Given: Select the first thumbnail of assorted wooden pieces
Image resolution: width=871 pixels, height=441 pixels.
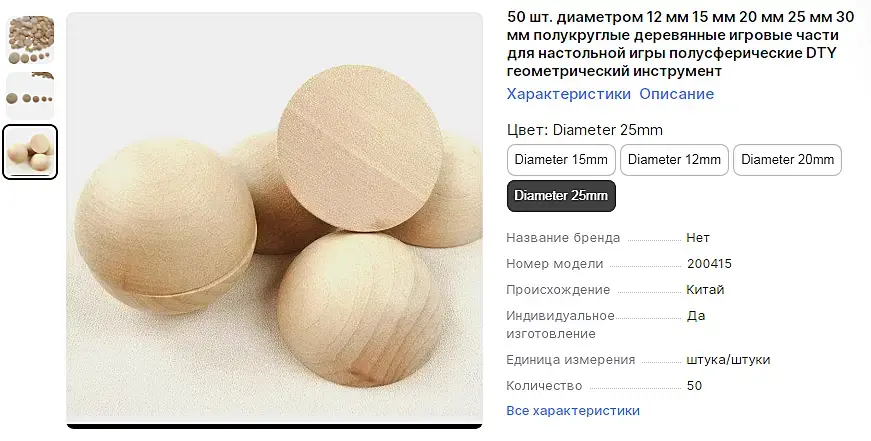Looking at the screenshot, I should 30,40.
